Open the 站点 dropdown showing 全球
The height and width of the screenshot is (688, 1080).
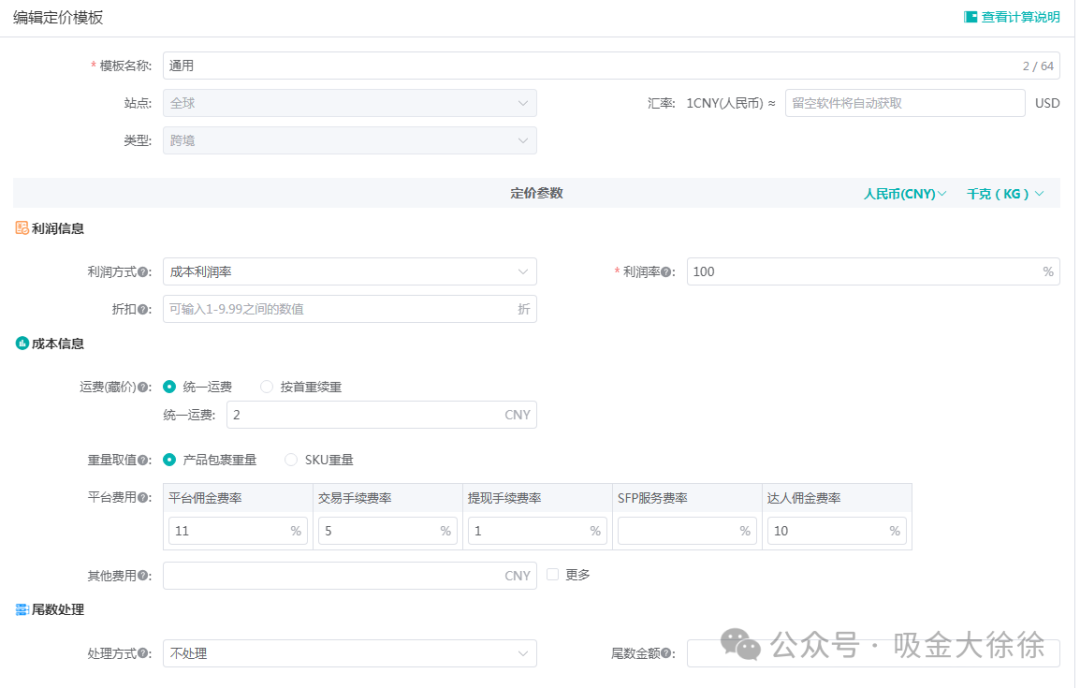coord(350,103)
